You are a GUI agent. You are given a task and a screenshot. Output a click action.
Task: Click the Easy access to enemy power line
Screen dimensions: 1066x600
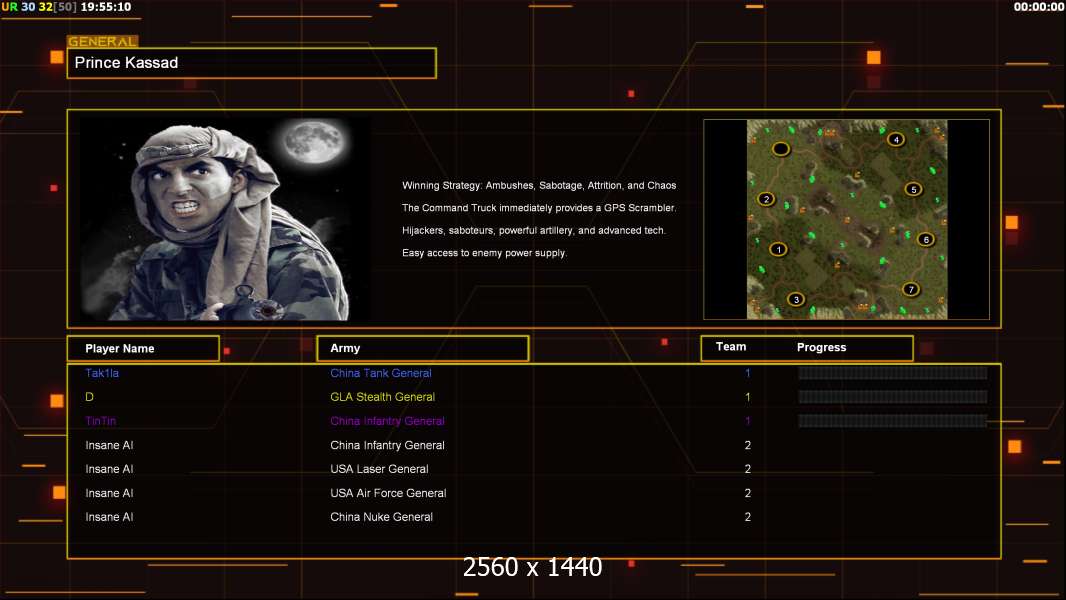tap(484, 253)
